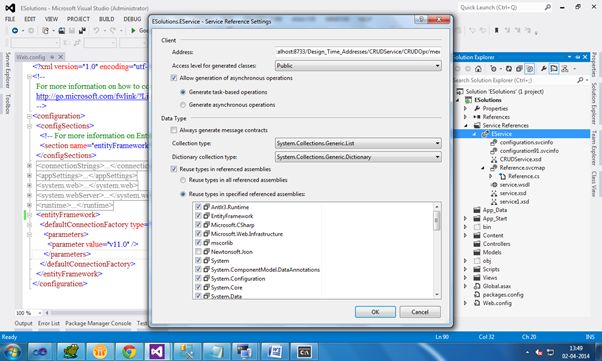
Task: Click the Quick Launch search magnifier icon
Action: pyautogui.click(x=547, y=7)
